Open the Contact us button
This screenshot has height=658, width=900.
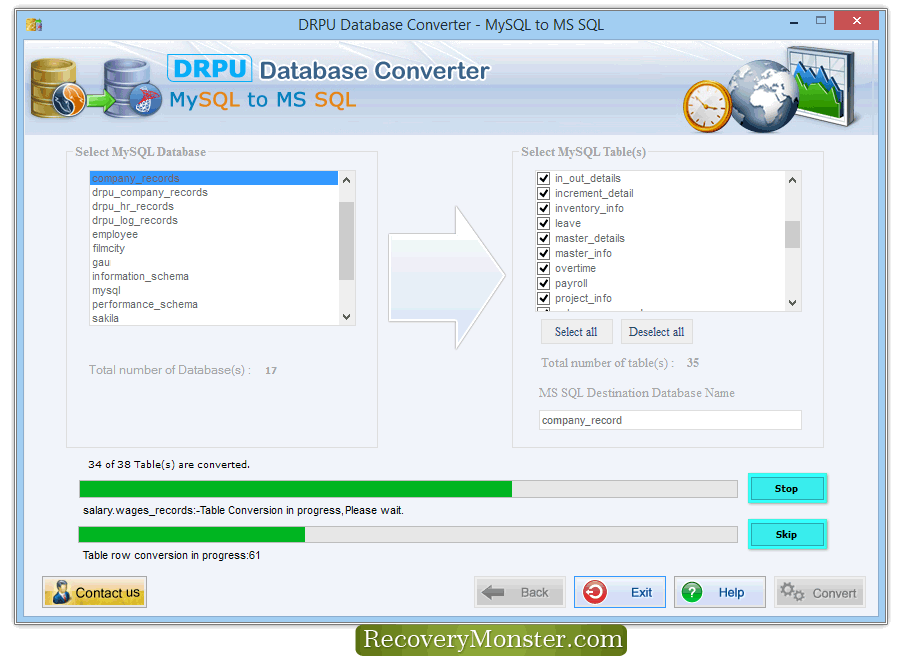tap(94, 592)
